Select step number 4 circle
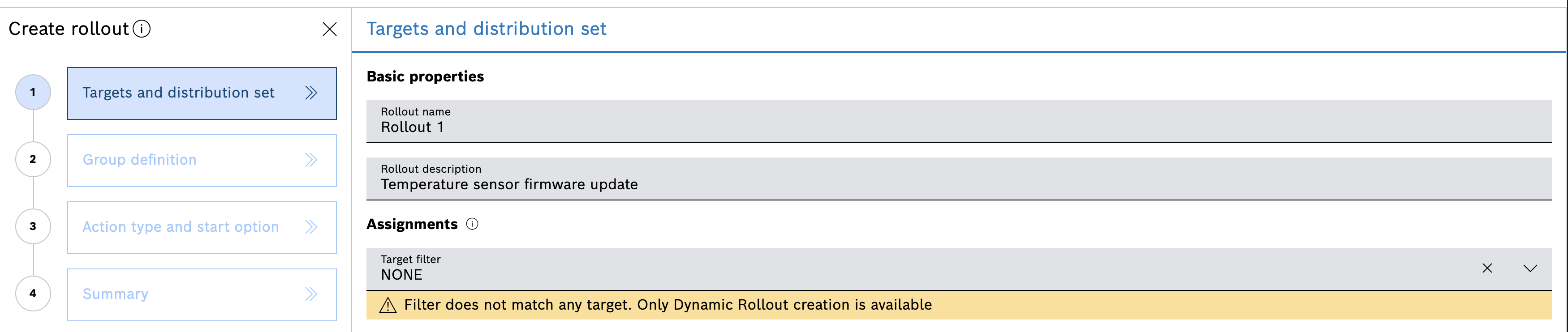 click(x=33, y=293)
